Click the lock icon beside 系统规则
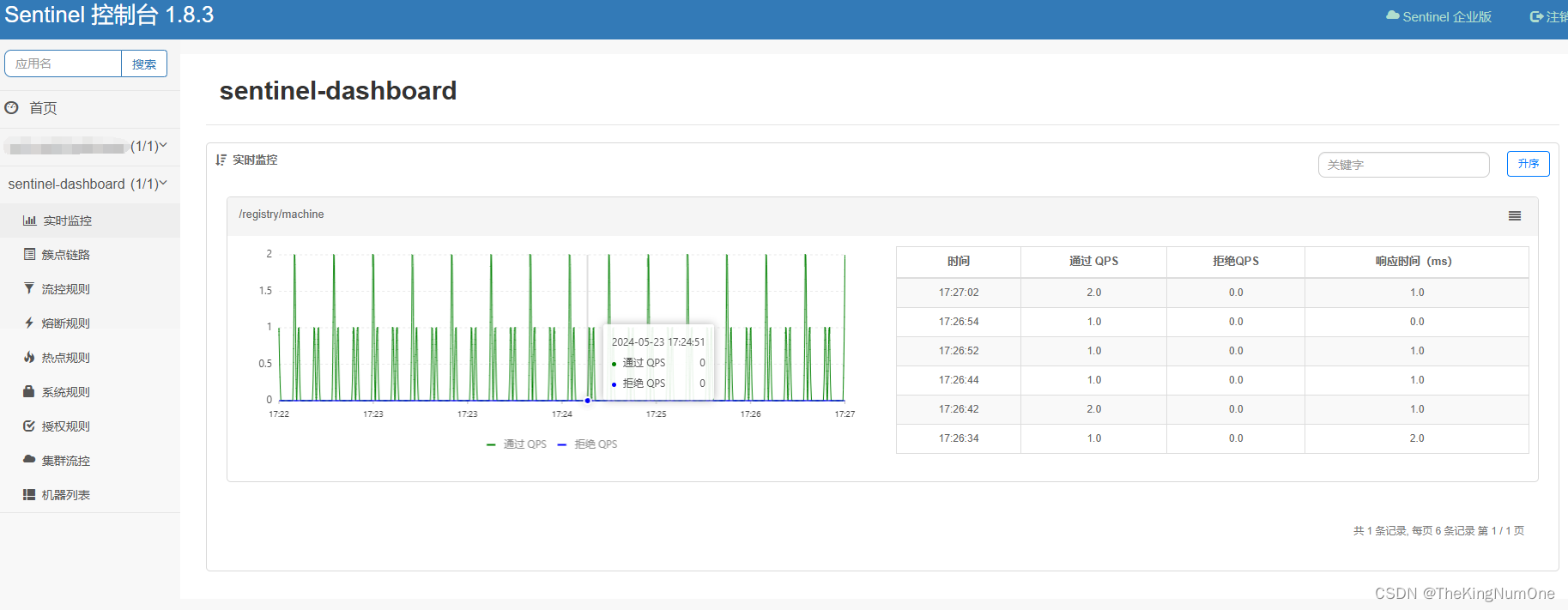 (29, 391)
